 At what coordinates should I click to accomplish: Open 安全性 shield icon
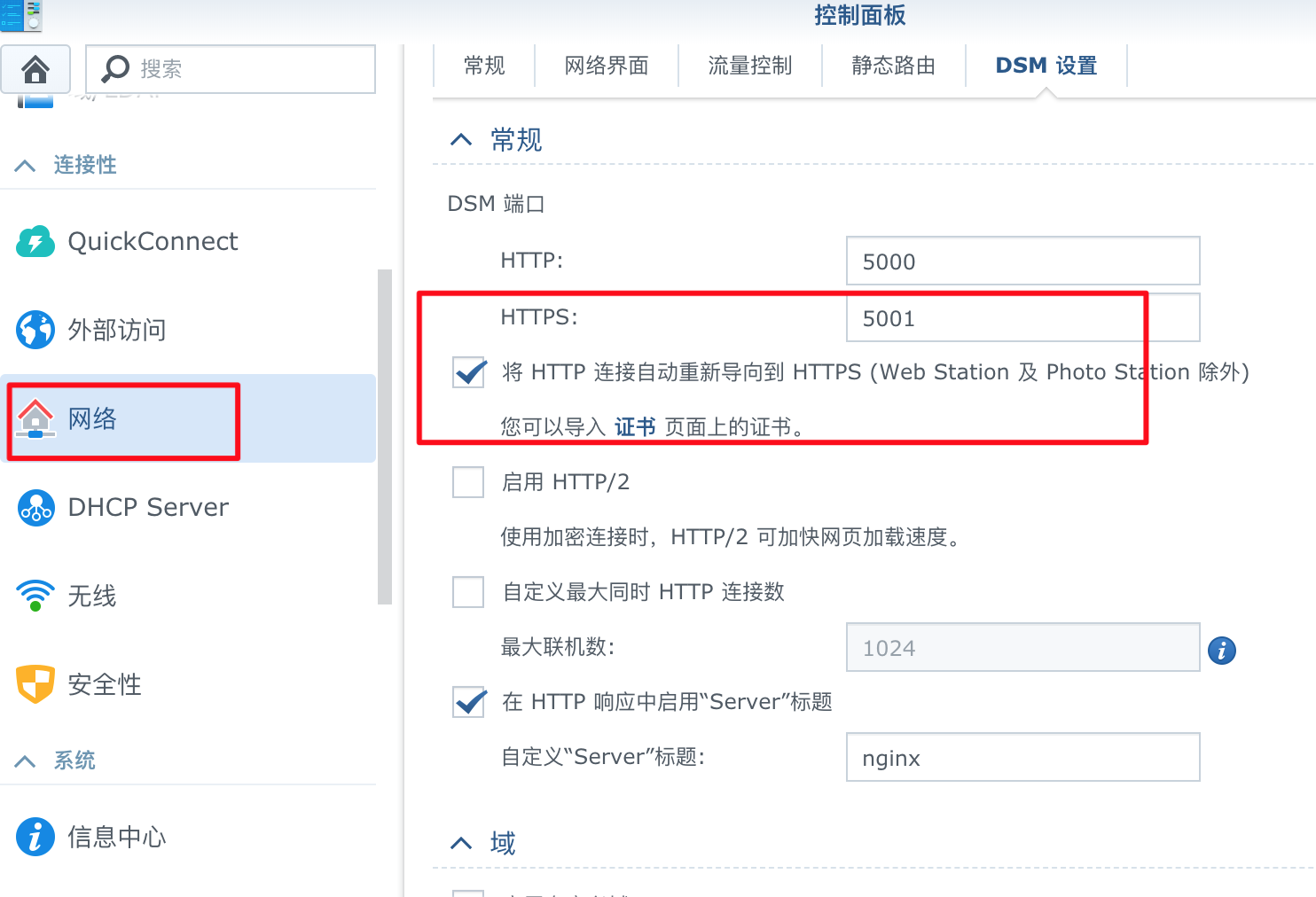tap(35, 684)
